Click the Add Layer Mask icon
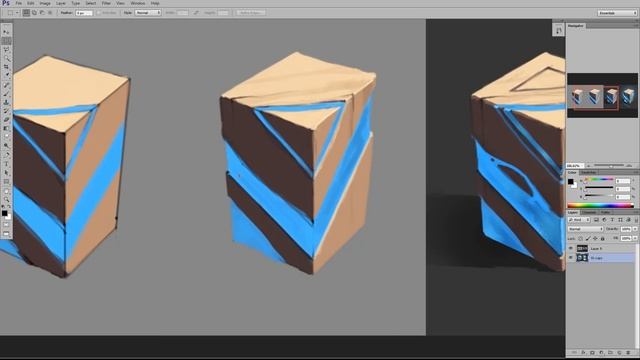Screen dimensions: 640x360 pyautogui.click(x=592, y=352)
